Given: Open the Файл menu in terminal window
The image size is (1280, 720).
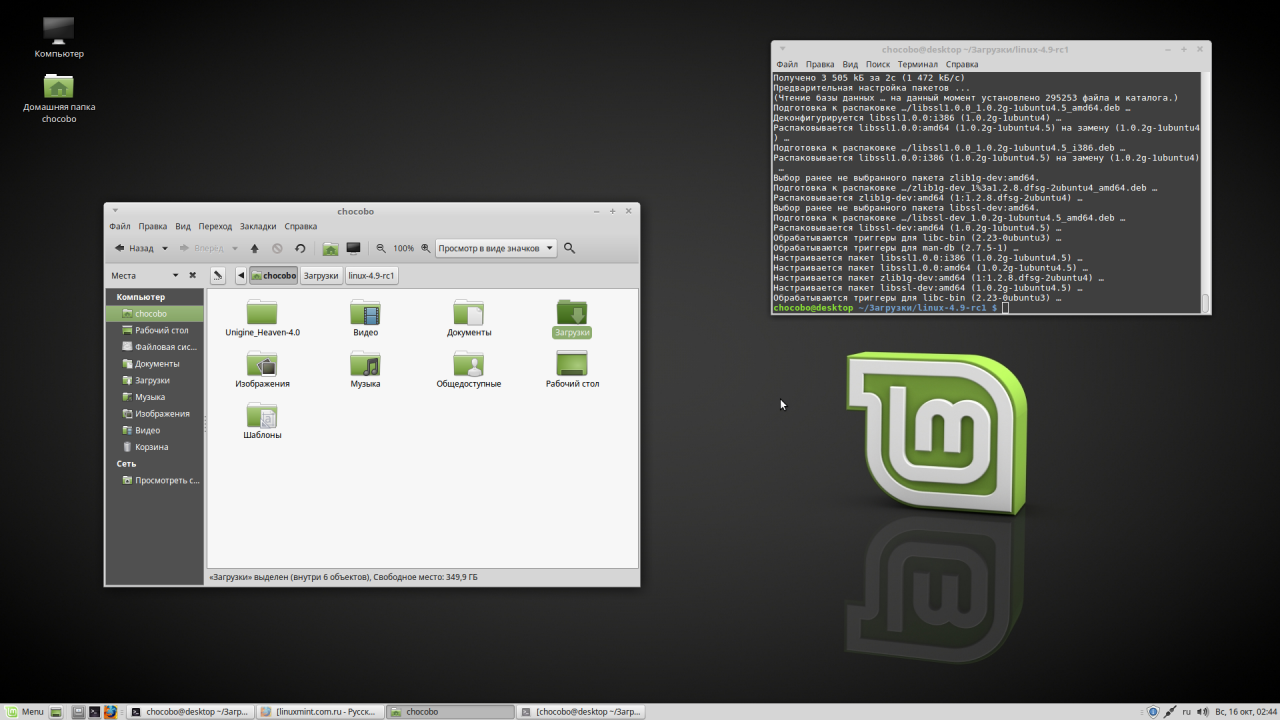Looking at the screenshot, I should [x=787, y=64].
